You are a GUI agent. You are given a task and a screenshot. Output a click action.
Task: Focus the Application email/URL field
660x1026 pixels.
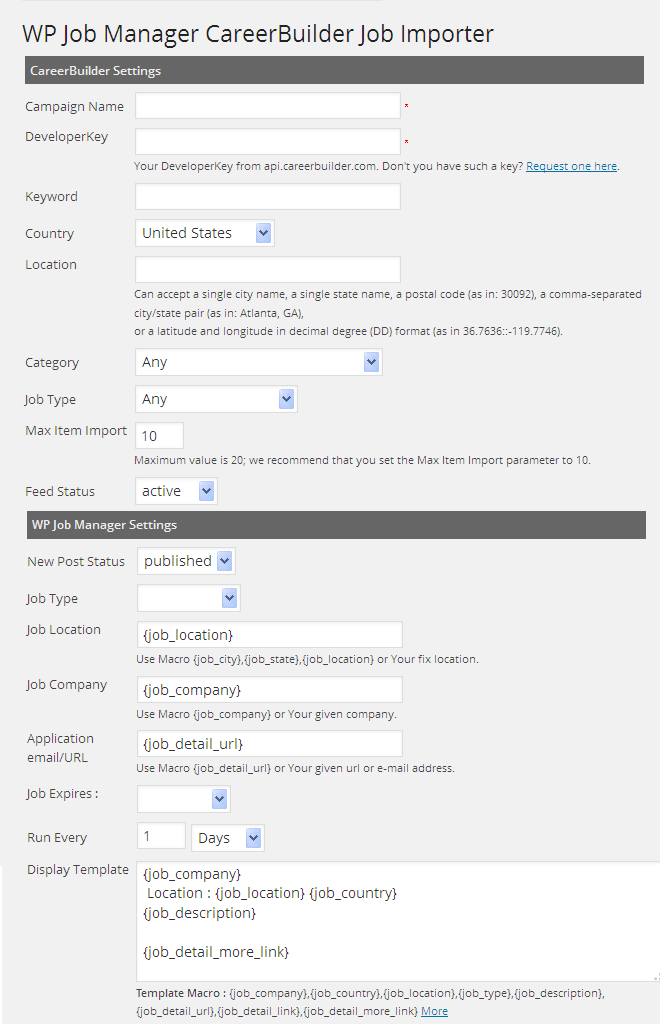coord(270,744)
